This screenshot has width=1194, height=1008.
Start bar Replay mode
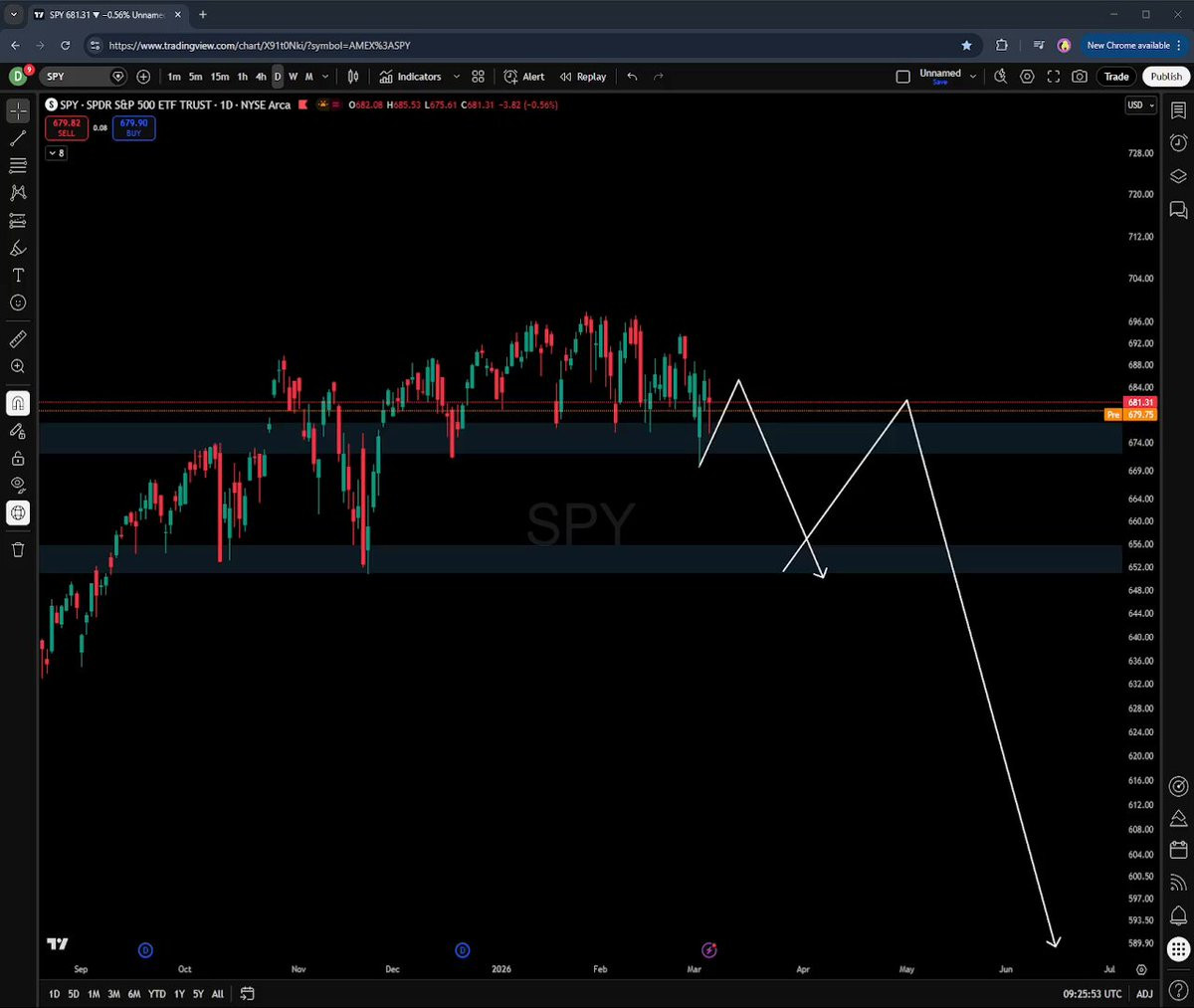point(583,77)
